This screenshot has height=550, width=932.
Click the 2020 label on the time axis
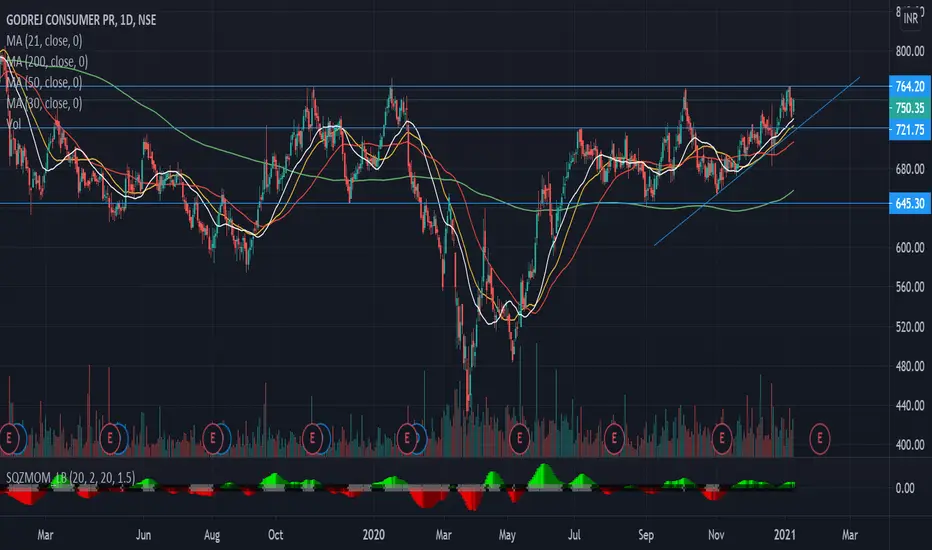pyautogui.click(x=373, y=535)
